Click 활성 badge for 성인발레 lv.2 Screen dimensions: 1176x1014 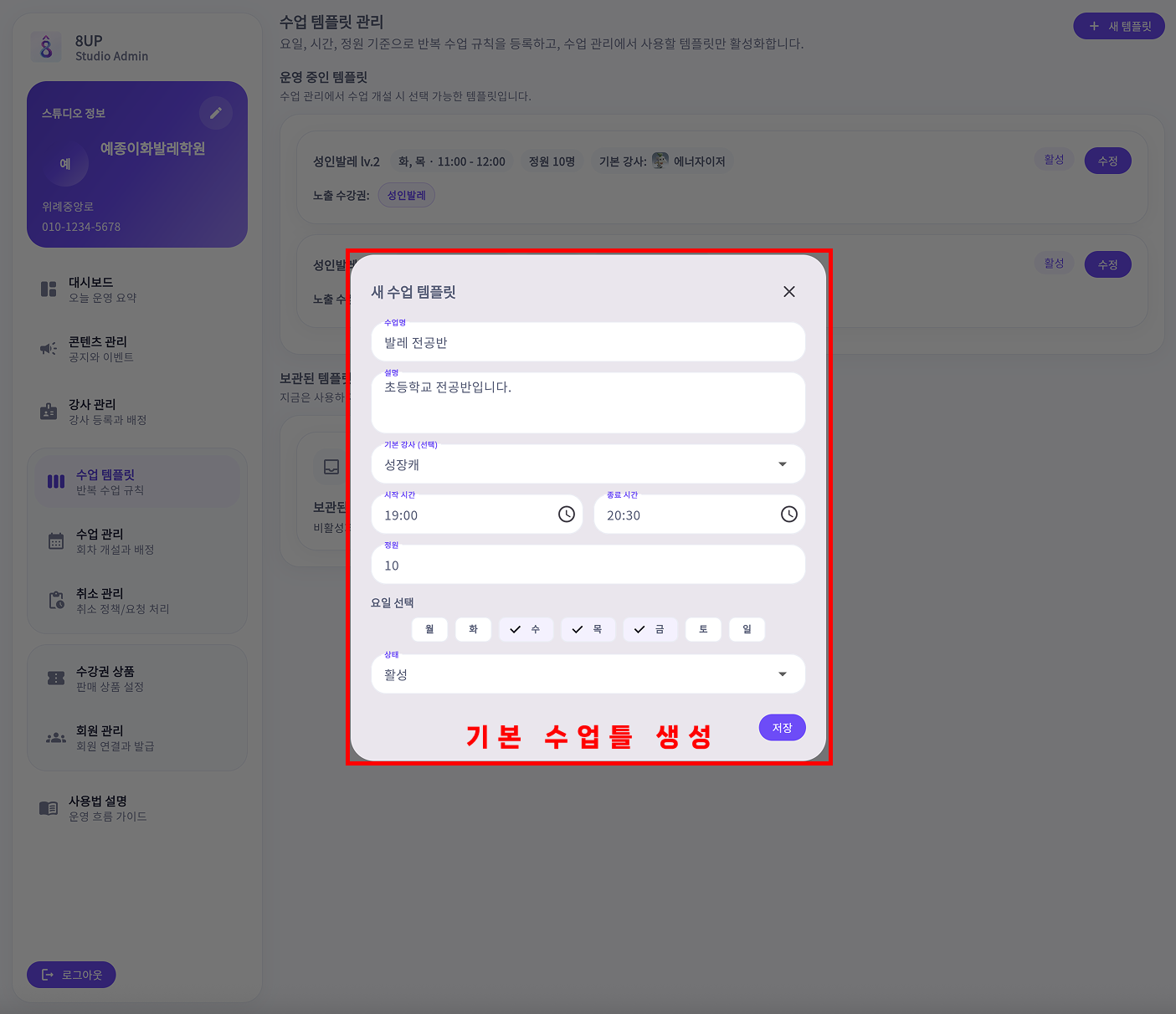coord(1055,160)
